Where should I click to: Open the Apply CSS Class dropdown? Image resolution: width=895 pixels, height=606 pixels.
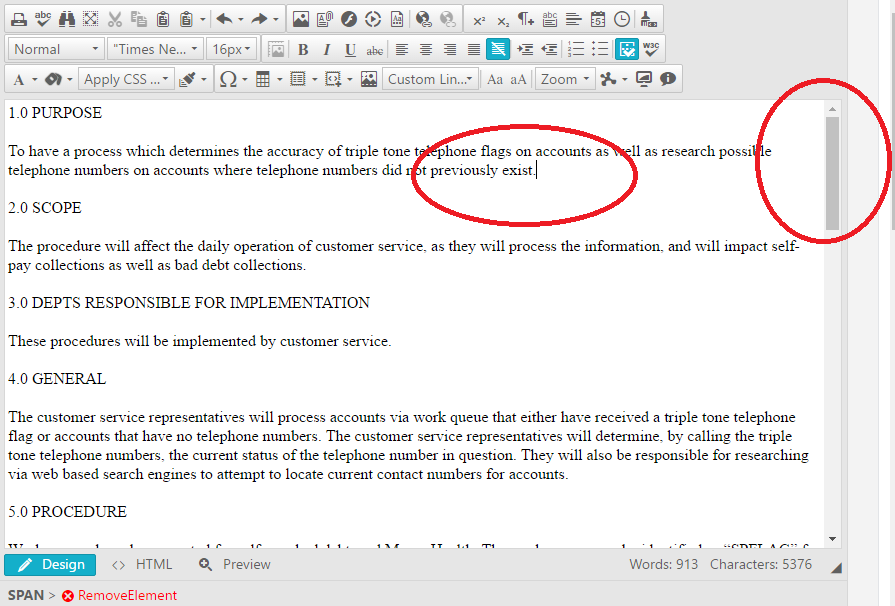pos(126,79)
